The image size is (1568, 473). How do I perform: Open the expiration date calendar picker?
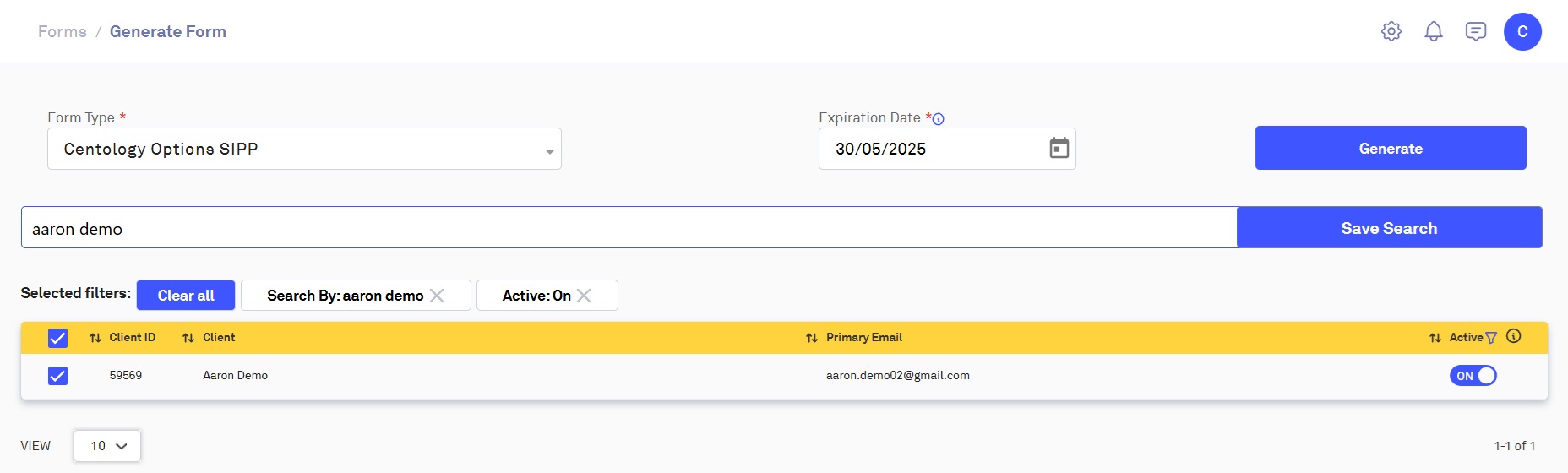1059,149
